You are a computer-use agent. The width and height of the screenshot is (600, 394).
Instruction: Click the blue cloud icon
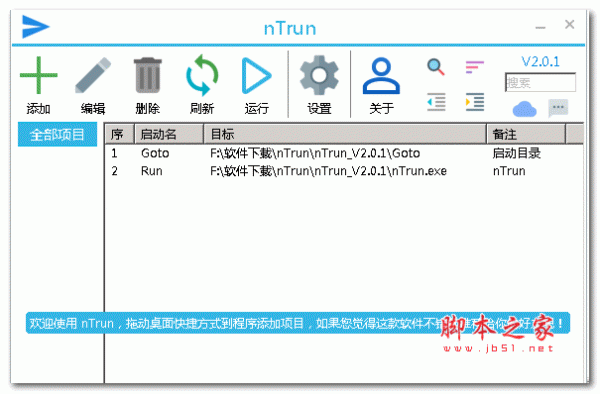[524, 109]
